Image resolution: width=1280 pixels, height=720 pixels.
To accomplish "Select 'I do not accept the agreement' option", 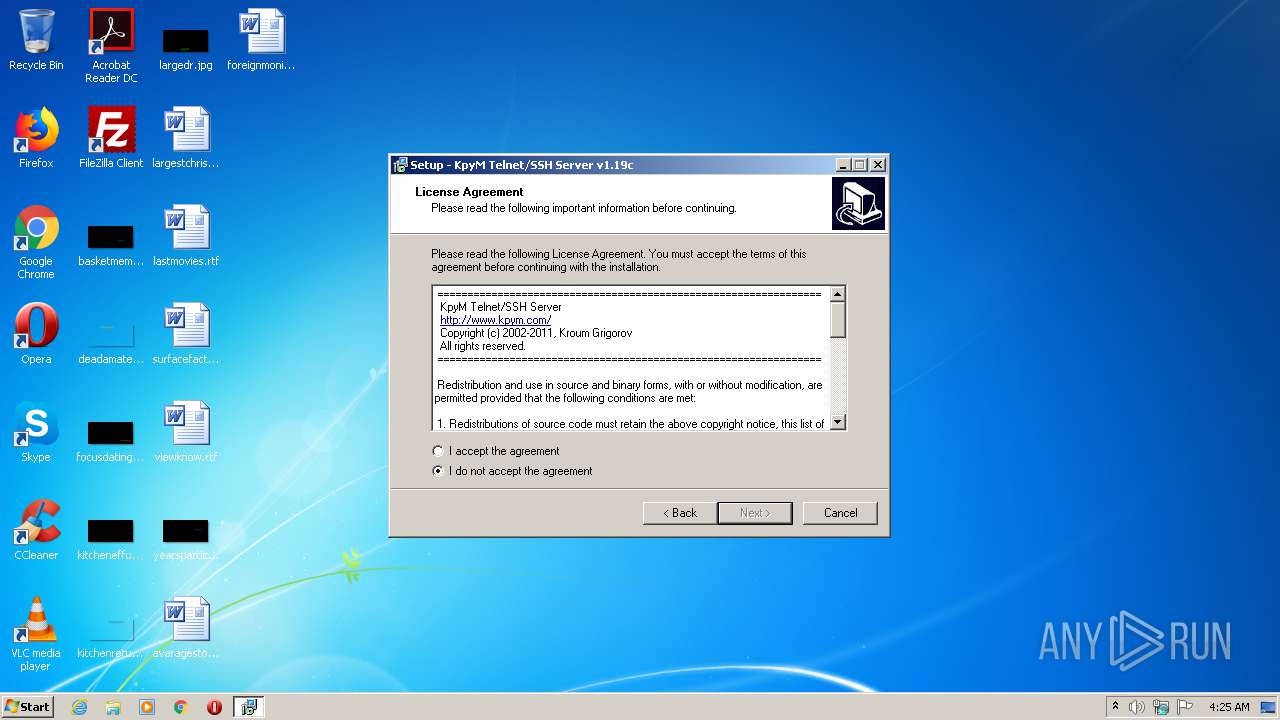I will point(513,471).
